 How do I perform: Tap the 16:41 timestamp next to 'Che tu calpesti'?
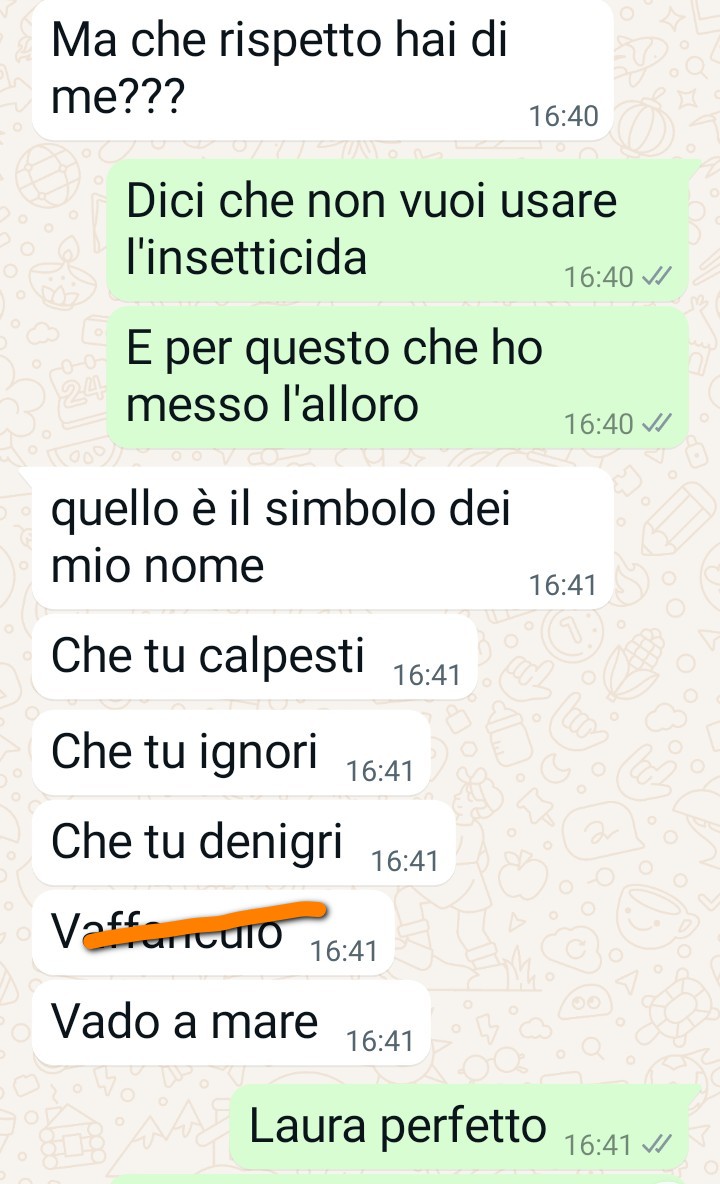point(426,675)
